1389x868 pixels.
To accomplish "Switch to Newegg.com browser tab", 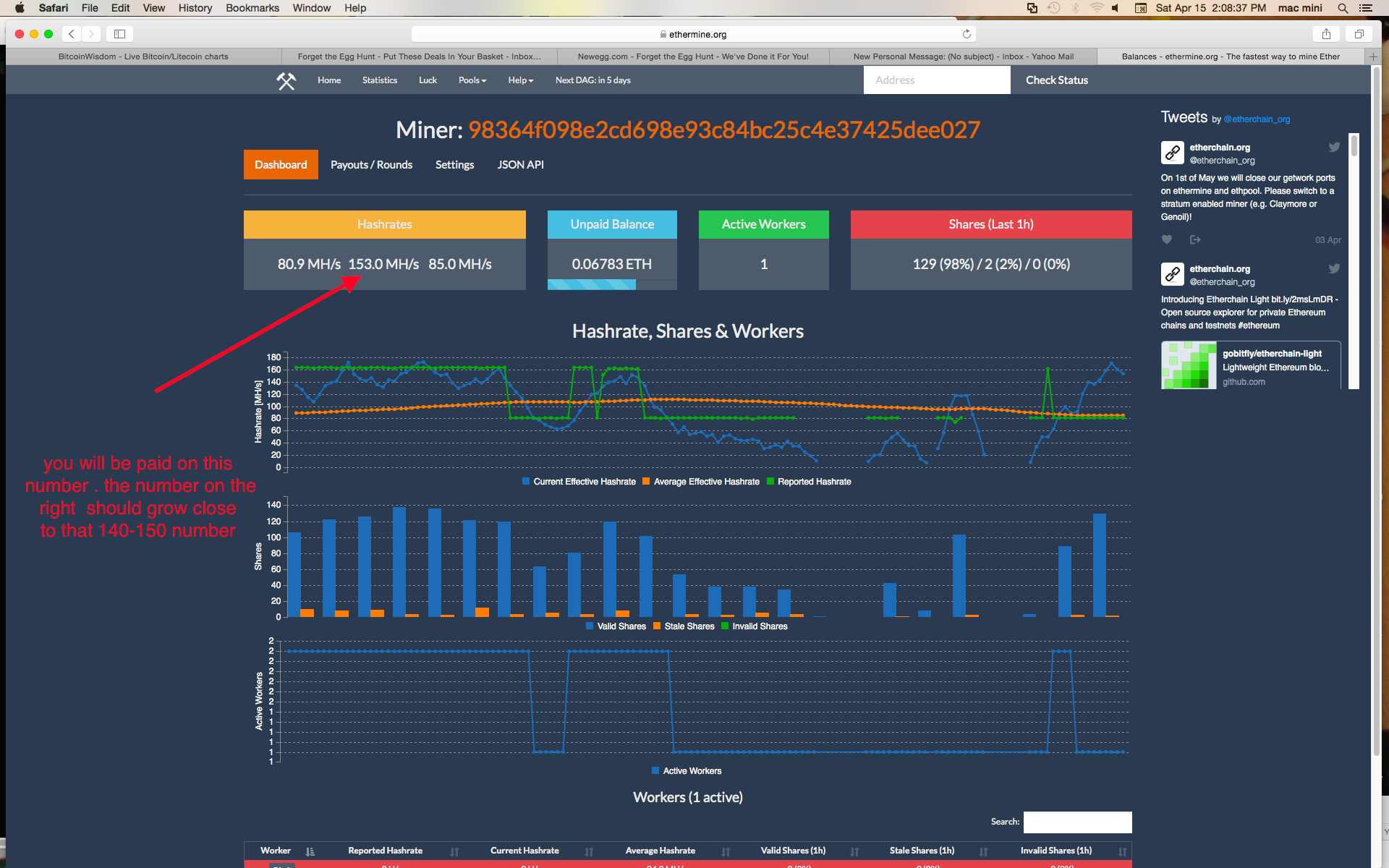I will pyautogui.click(x=693, y=56).
